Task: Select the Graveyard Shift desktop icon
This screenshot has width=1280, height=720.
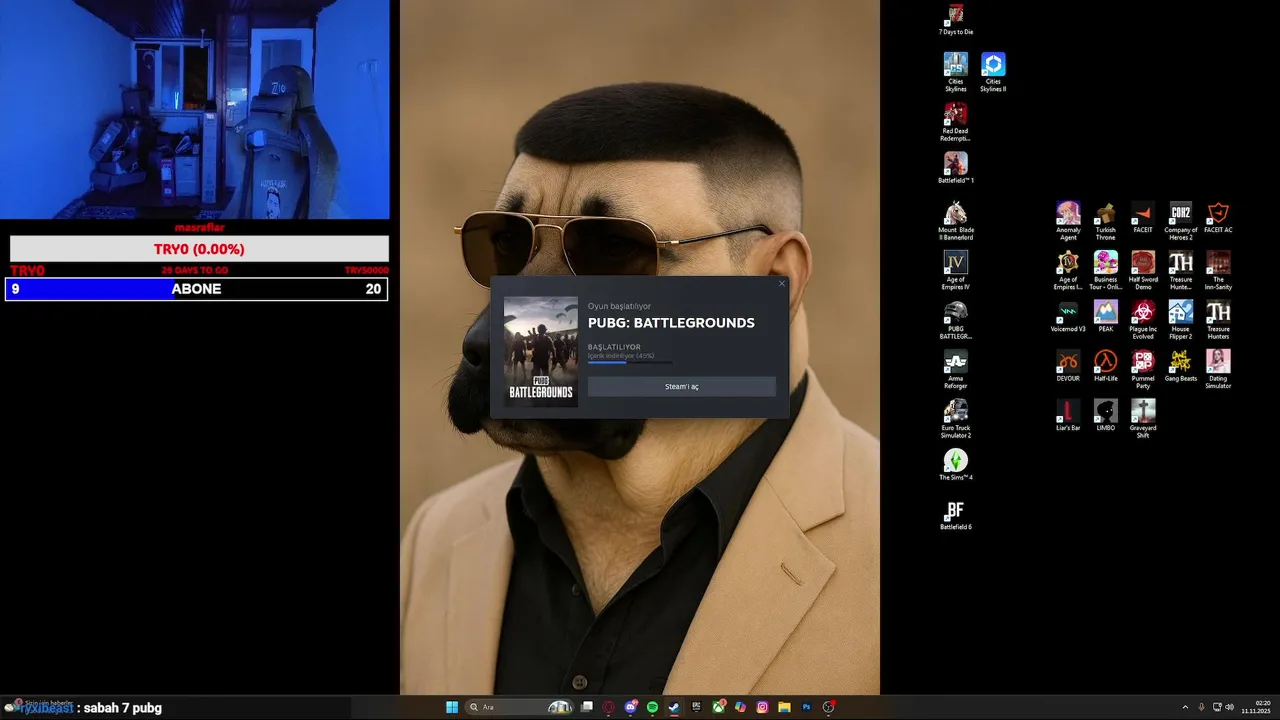Action: click(1142, 419)
